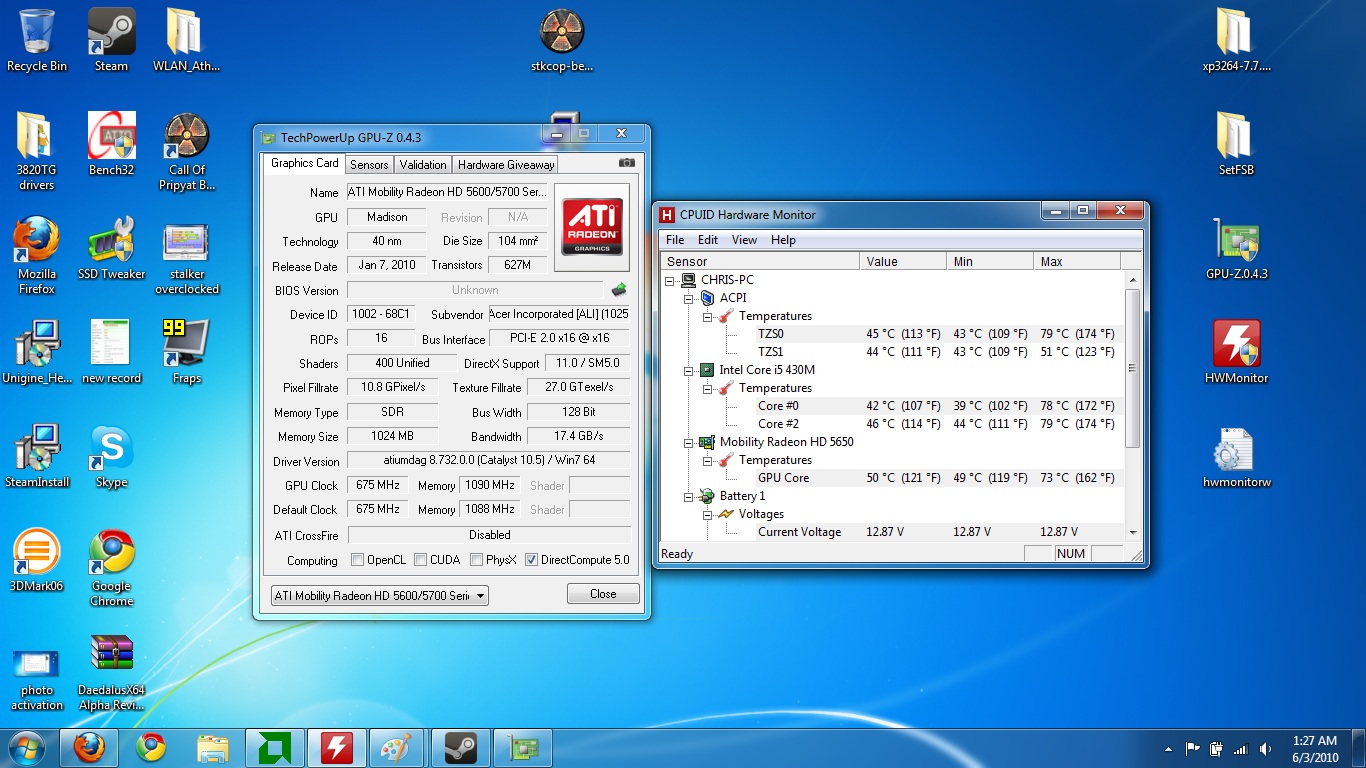Enable the OpenCL checkbox in GPU-Z

click(x=358, y=560)
